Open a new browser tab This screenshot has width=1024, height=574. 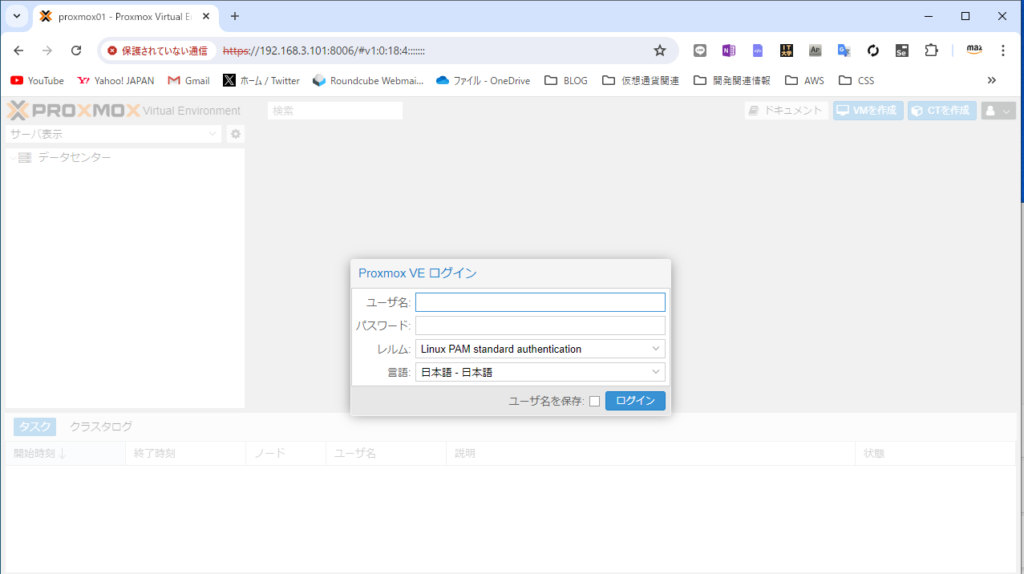pos(235,16)
